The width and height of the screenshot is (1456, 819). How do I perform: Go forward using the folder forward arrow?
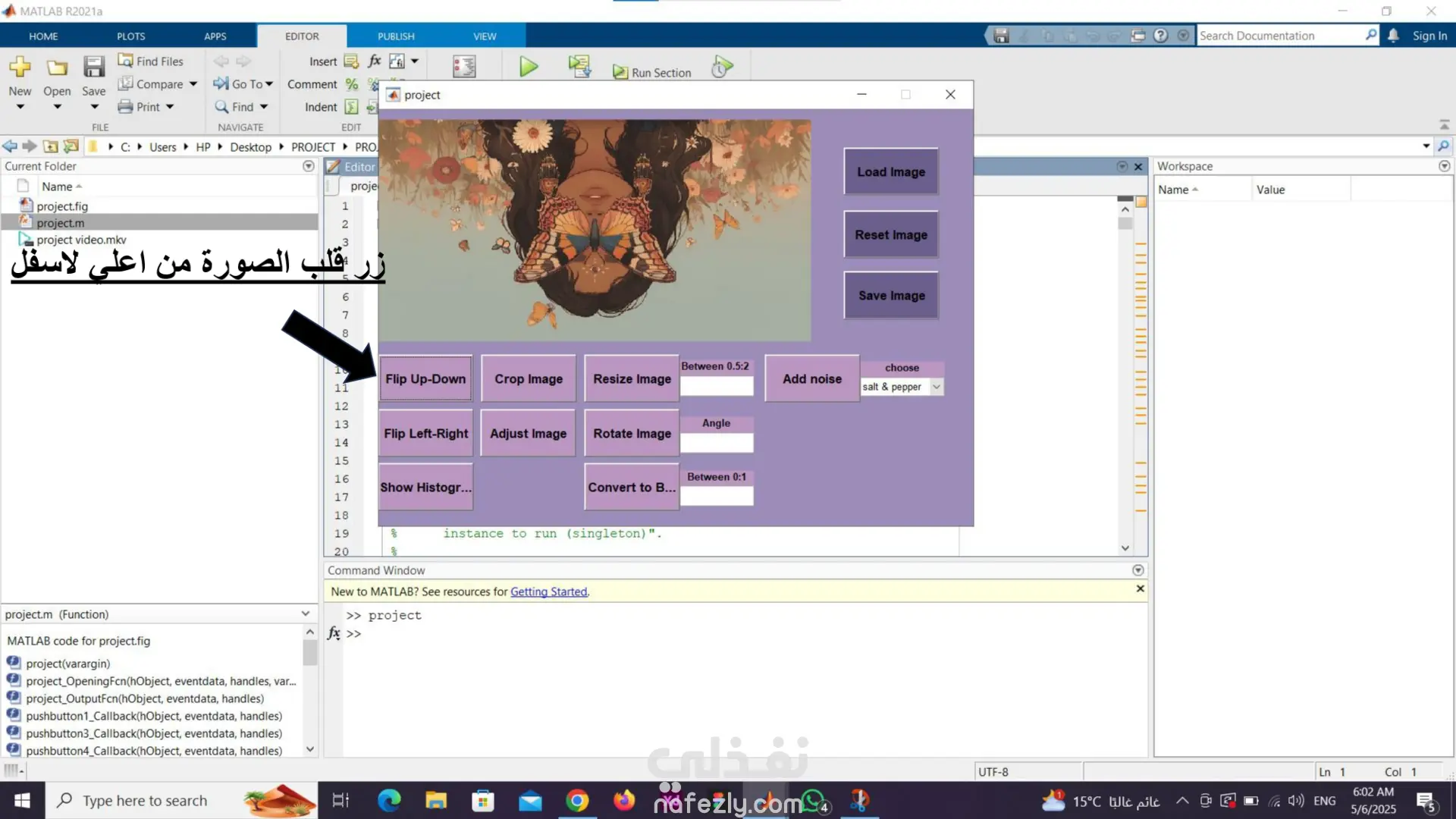point(30,146)
